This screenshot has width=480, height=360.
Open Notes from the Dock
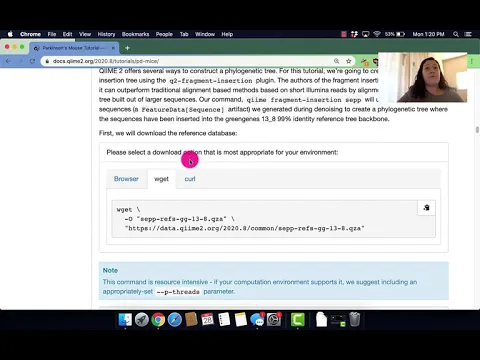pyautogui.click(x=240, y=320)
